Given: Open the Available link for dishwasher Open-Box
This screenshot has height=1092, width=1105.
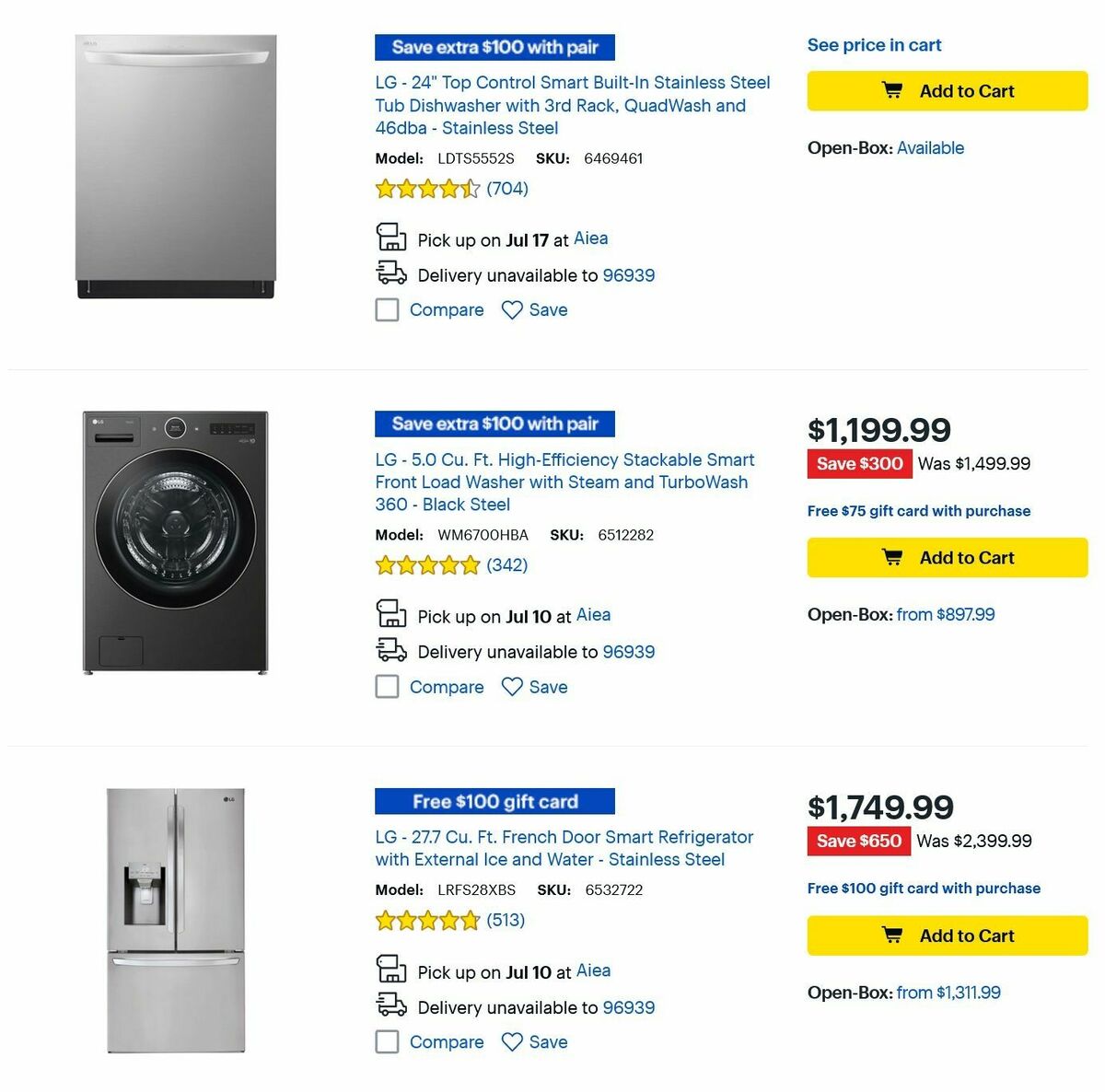Looking at the screenshot, I should [x=930, y=147].
